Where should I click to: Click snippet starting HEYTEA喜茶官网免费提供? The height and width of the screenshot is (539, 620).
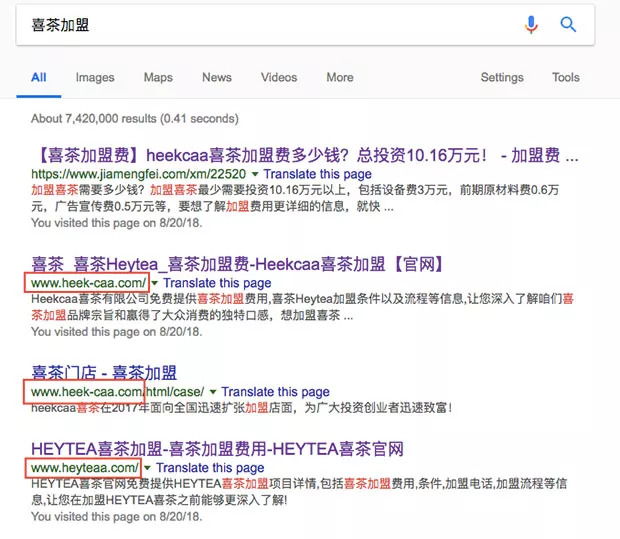click(299, 492)
